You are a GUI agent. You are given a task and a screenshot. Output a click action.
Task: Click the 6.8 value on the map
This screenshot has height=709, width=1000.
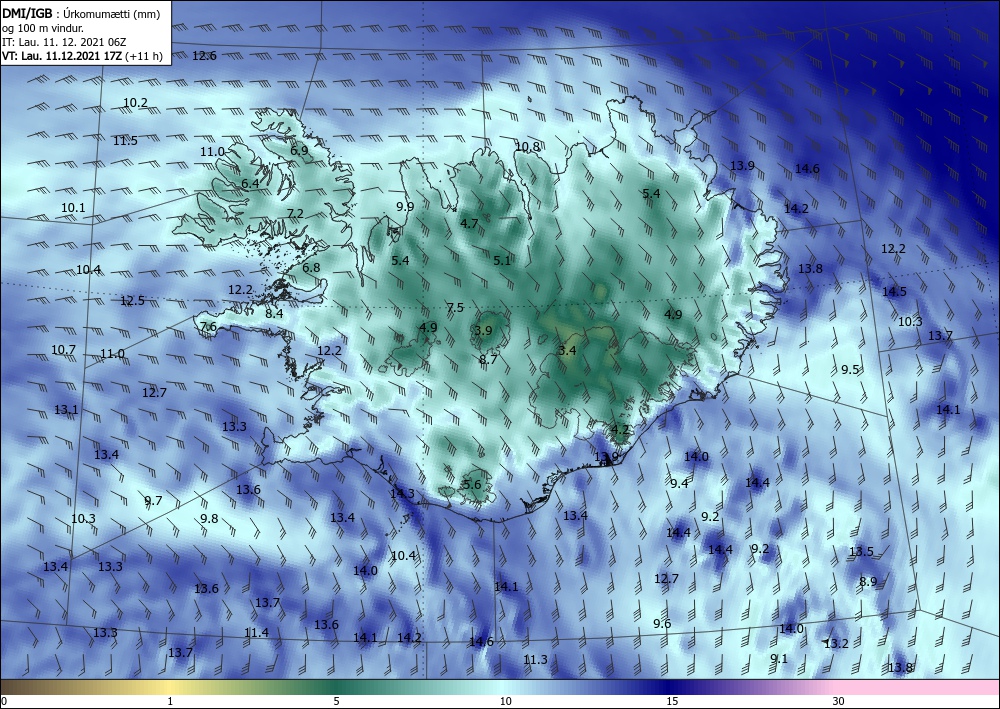tap(311, 268)
